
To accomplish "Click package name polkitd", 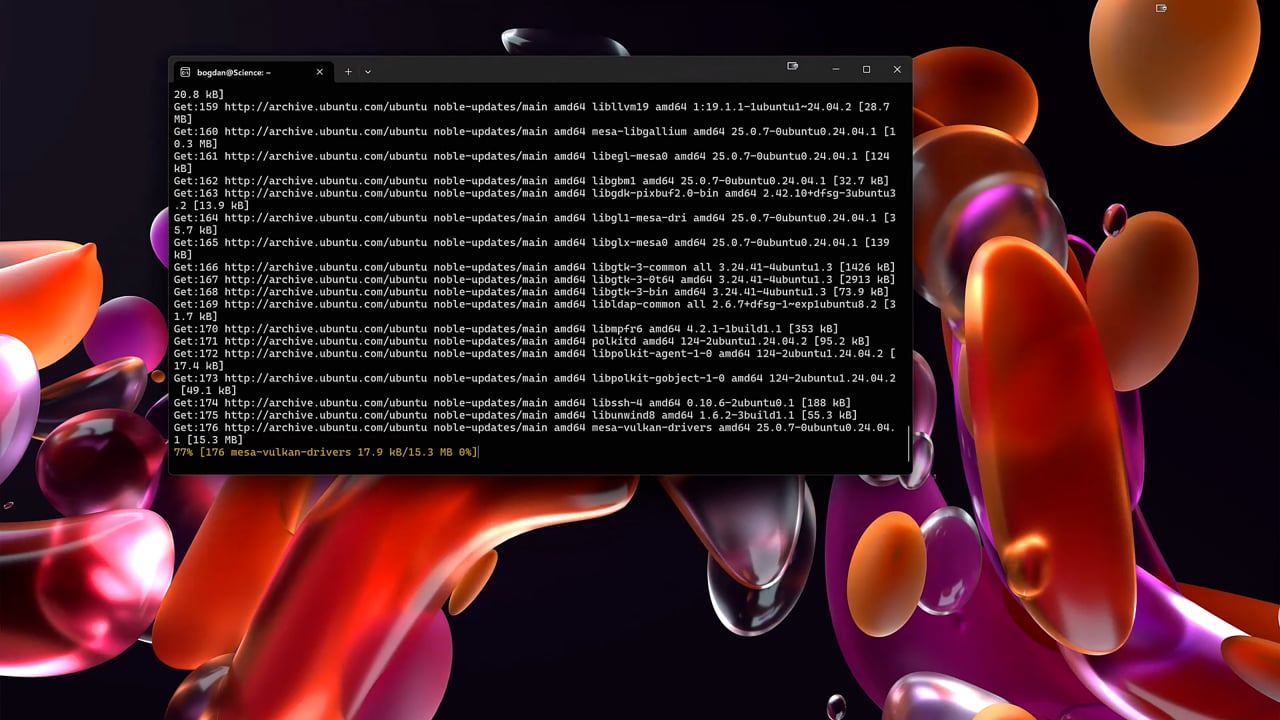I will pos(614,341).
